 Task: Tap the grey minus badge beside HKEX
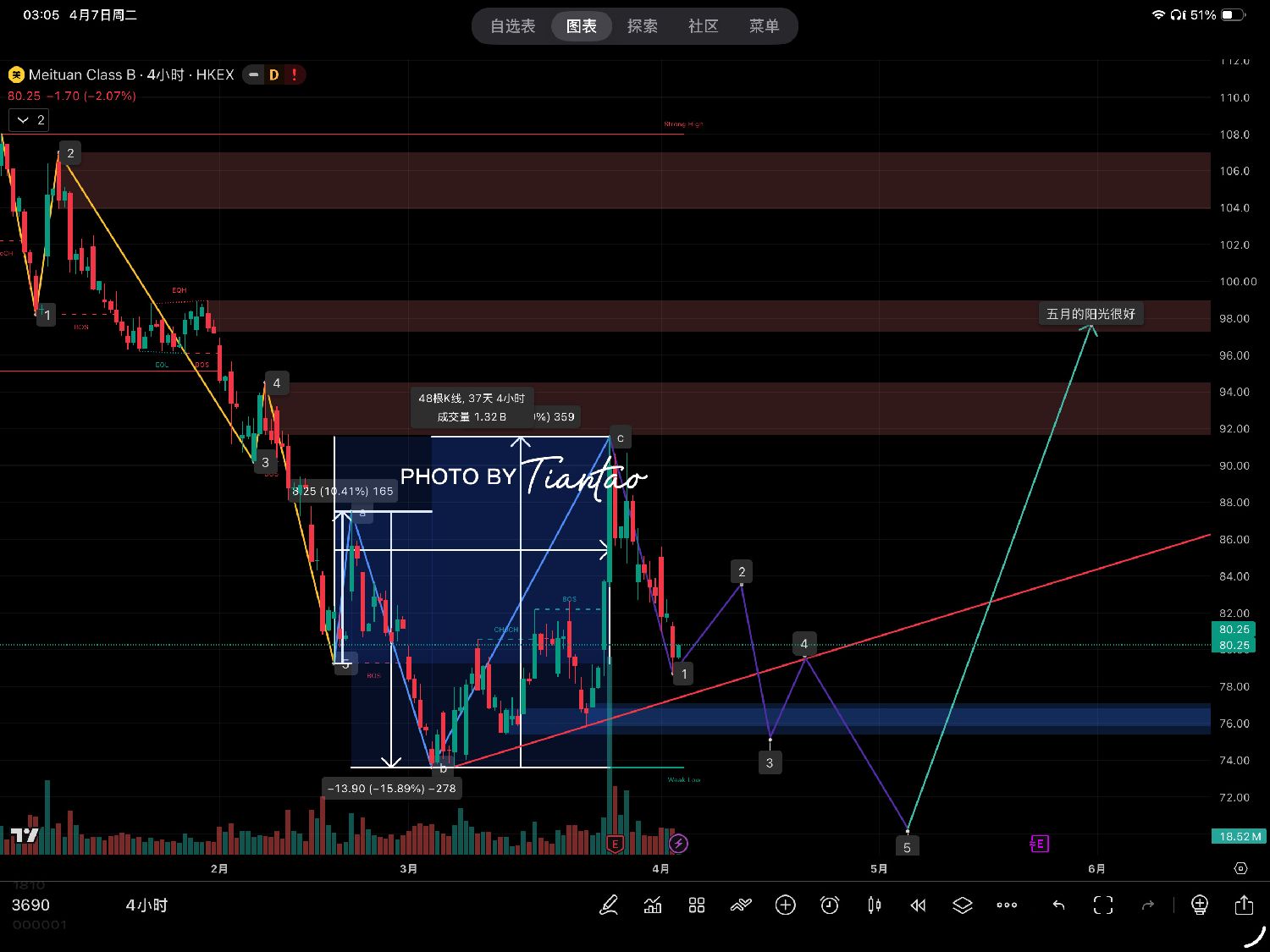253,74
